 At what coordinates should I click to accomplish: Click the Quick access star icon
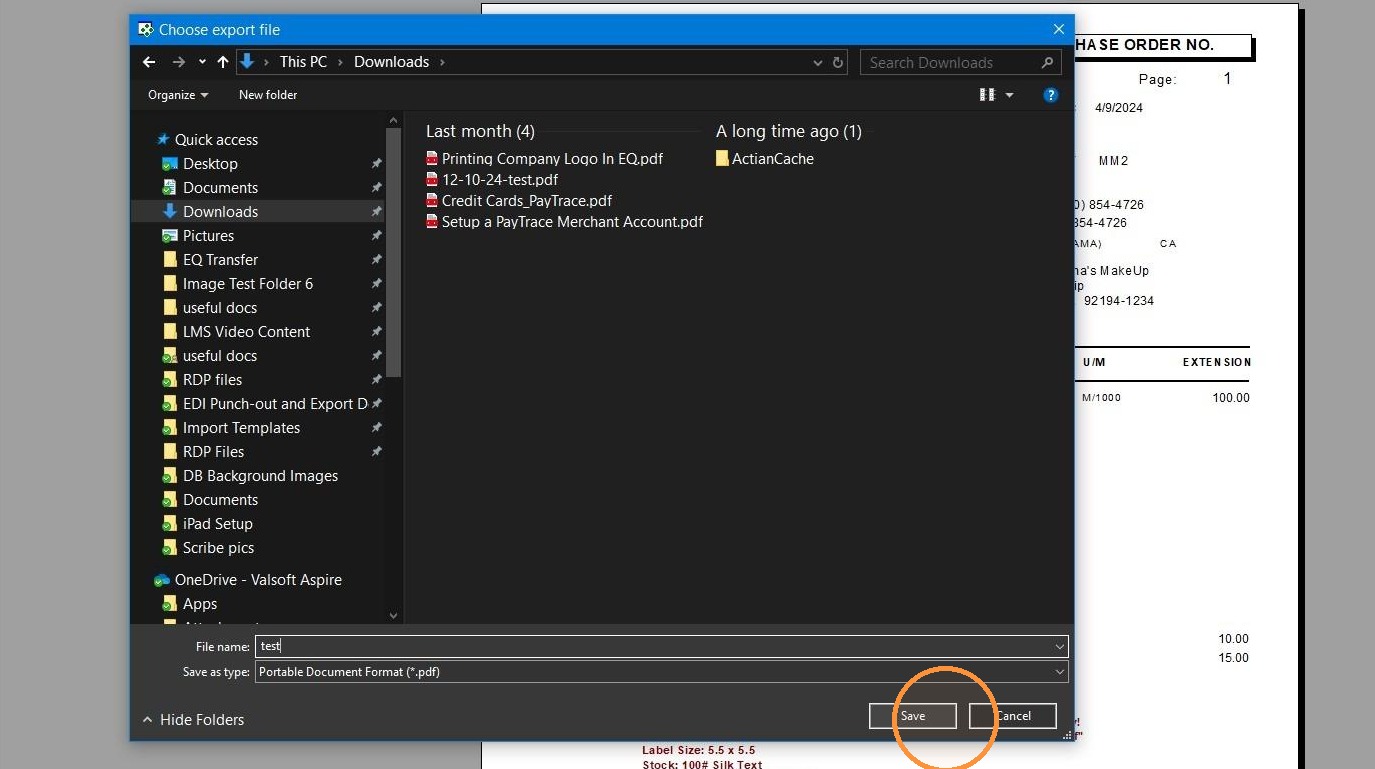pos(163,140)
